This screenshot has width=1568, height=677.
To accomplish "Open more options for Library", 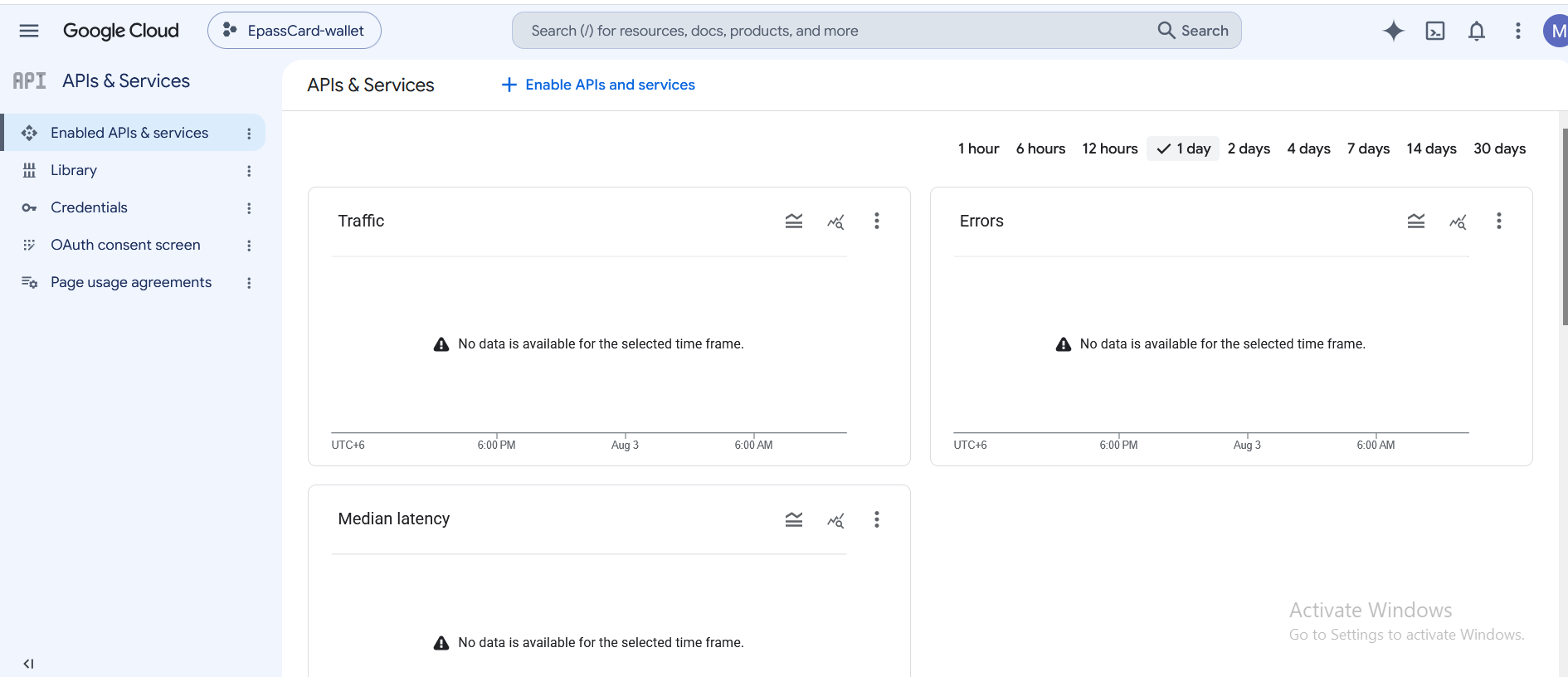I will pyautogui.click(x=249, y=171).
